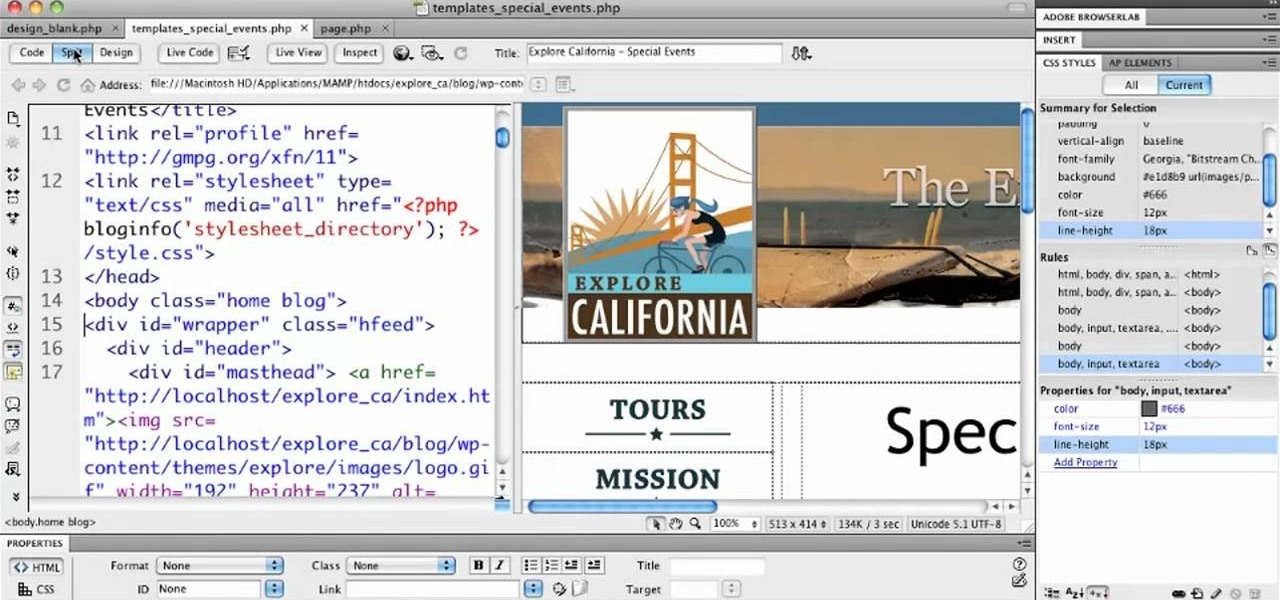Switch to AP Elements tab
The height and width of the screenshot is (600, 1280).
click(1139, 63)
